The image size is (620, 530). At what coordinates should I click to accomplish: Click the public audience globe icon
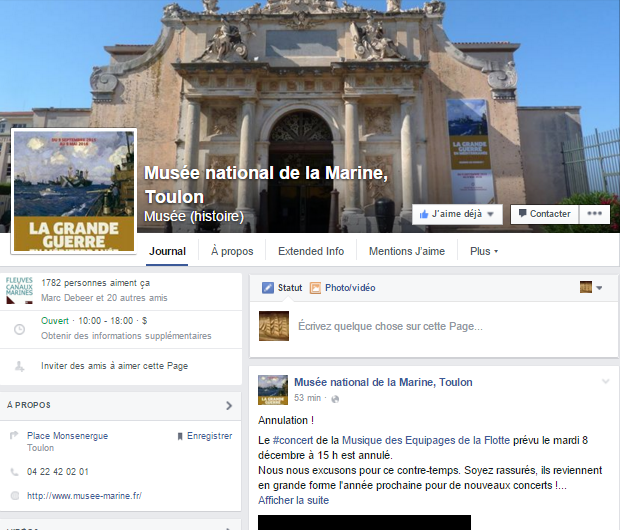335,399
